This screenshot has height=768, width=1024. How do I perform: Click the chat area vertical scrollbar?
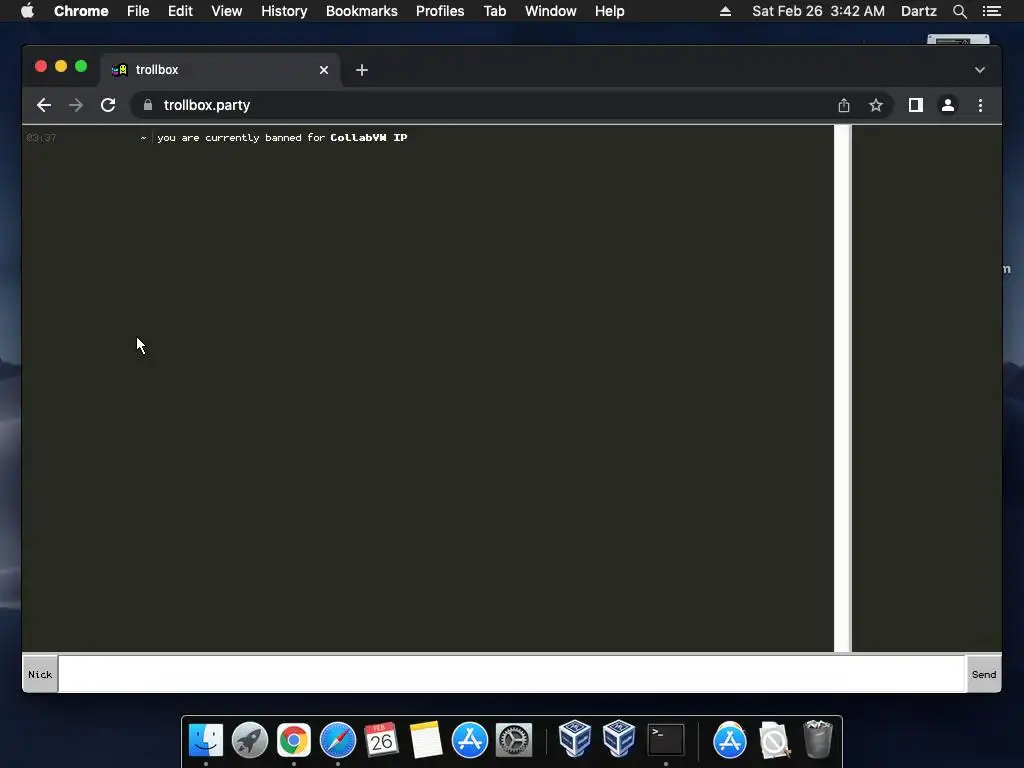[x=842, y=388]
